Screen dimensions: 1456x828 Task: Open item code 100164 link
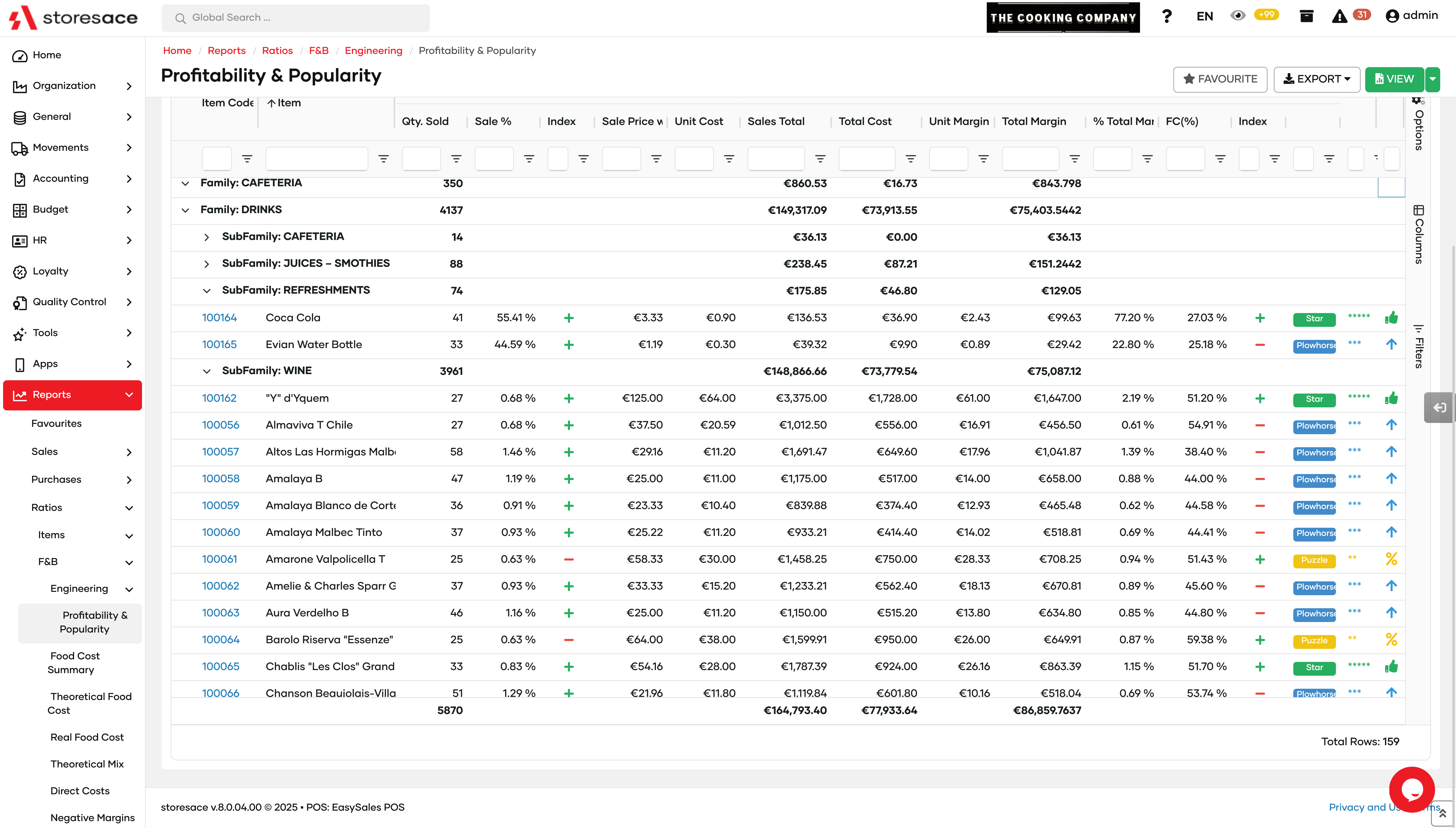pyautogui.click(x=219, y=318)
